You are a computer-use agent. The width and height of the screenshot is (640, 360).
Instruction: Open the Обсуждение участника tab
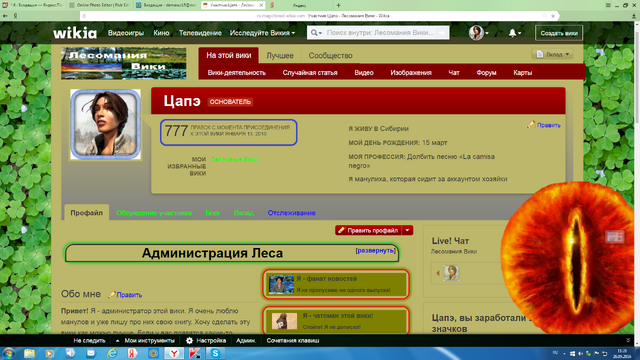154,213
